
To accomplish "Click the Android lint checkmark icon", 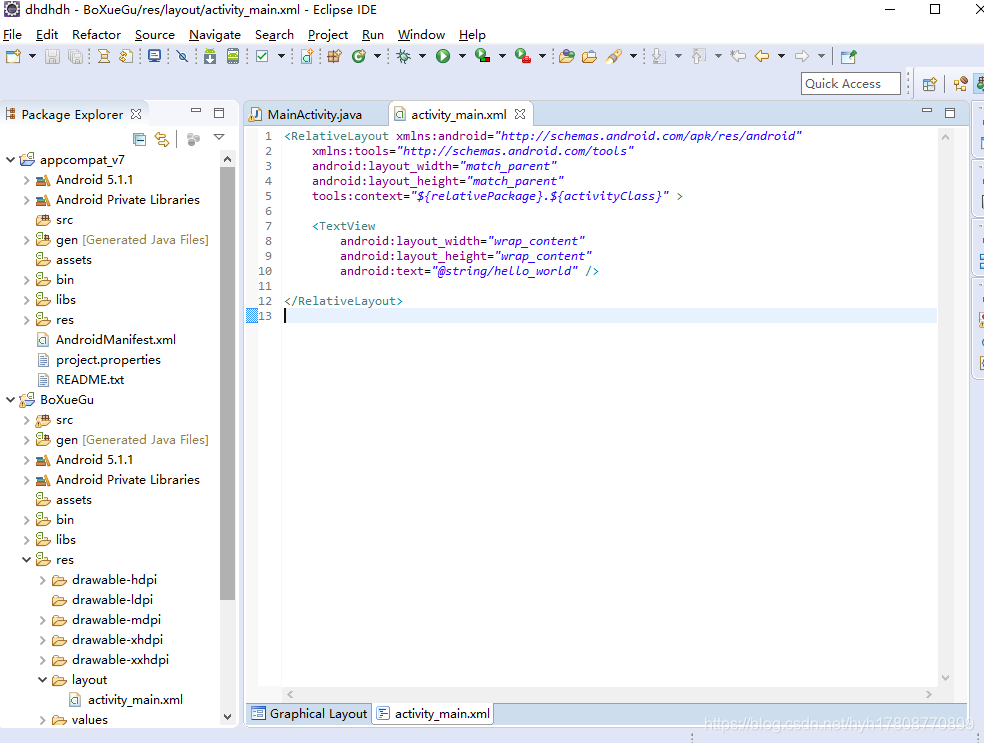I will coord(262,56).
